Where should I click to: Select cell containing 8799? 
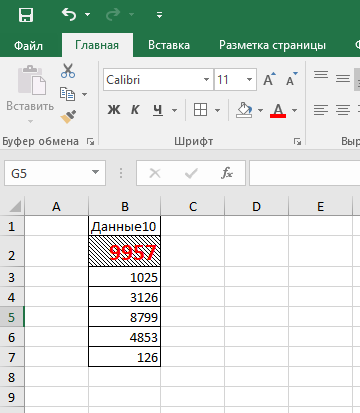125,317
